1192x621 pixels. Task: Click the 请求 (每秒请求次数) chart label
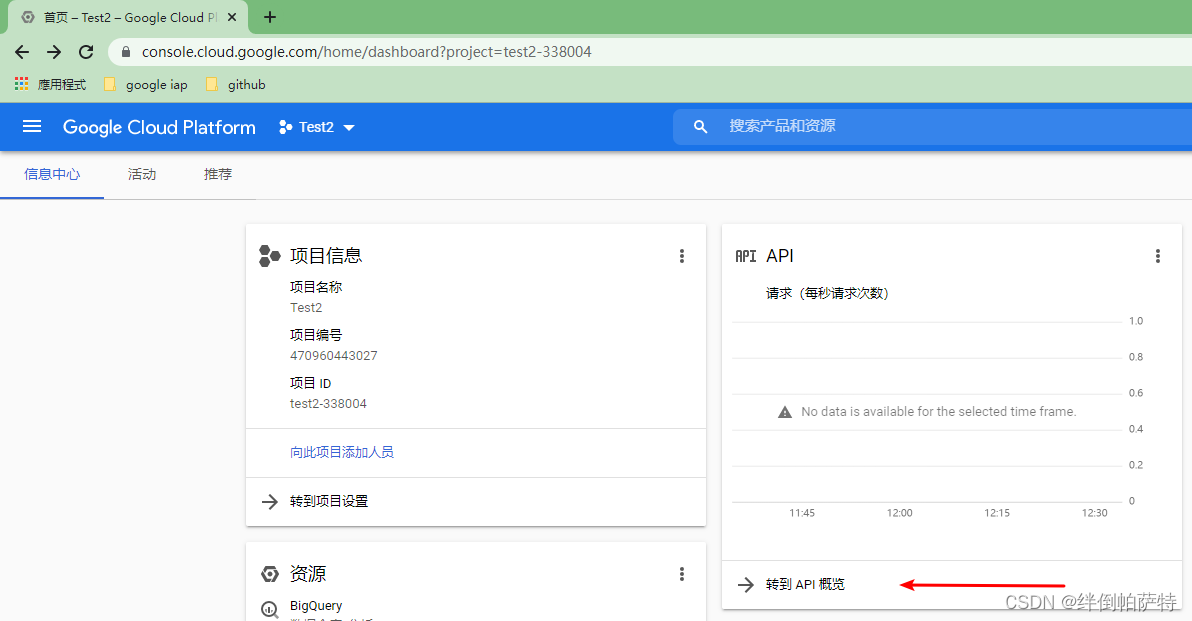[x=827, y=293]
